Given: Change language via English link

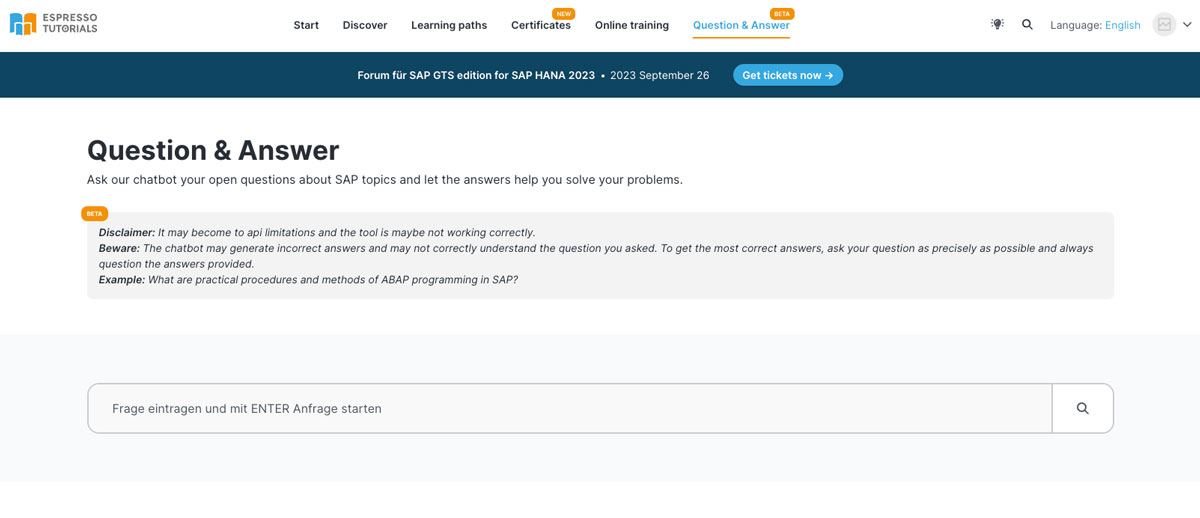Looking at the screenshot, I should [1122, 25].
